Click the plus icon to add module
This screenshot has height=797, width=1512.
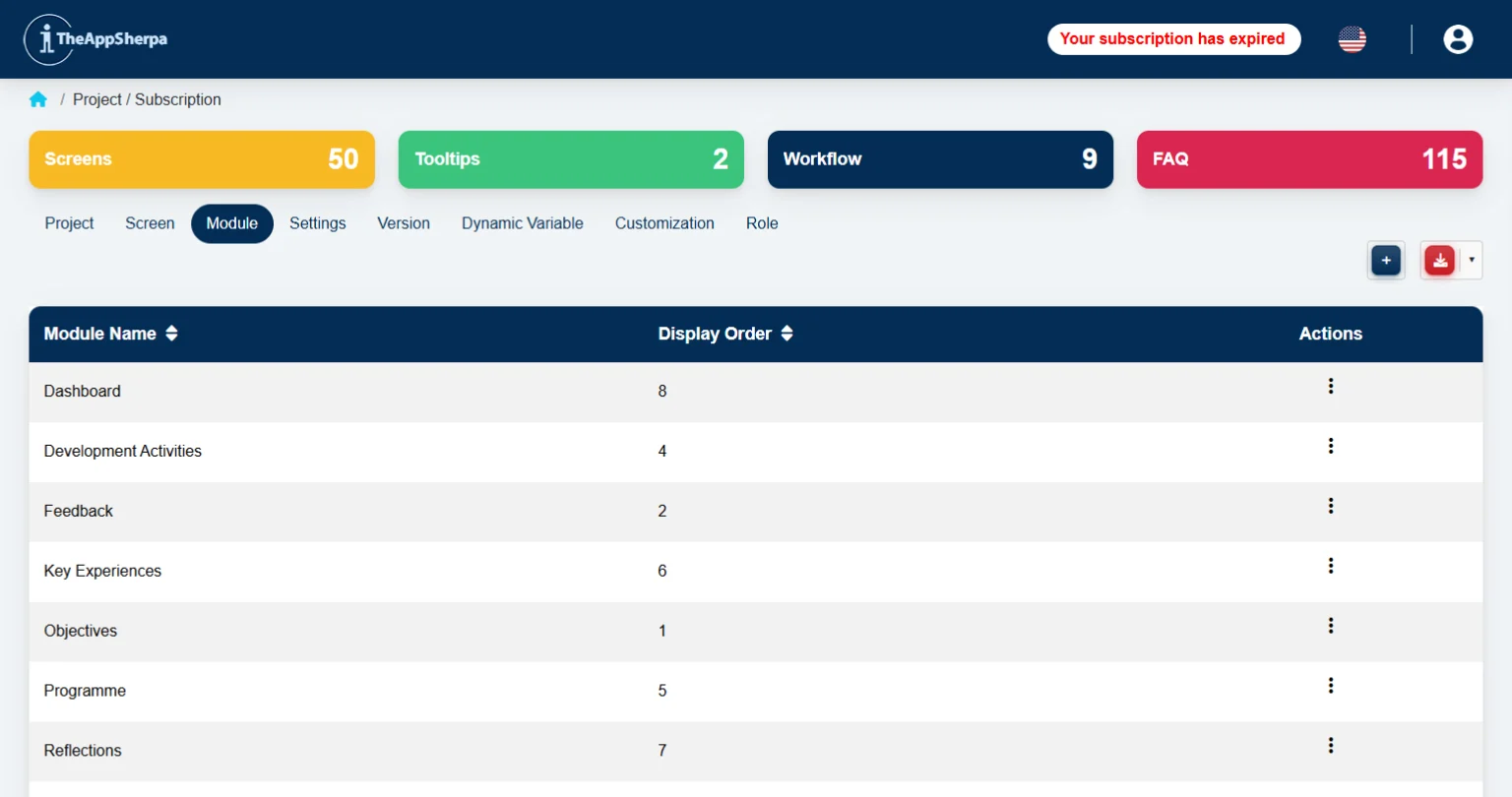point(1386,261)
